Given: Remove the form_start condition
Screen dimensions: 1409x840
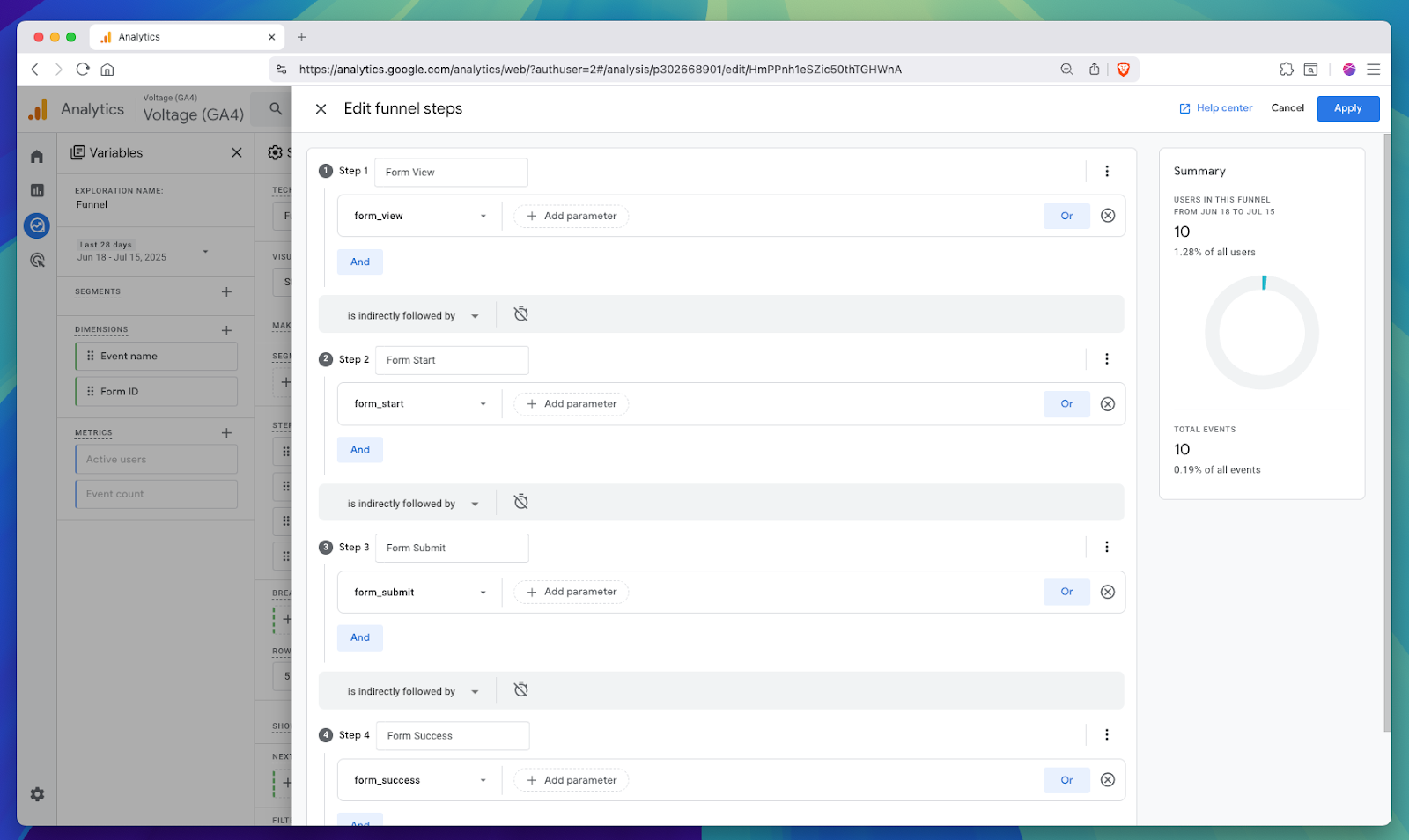Looking at the screenshot, I should 1108,404.
